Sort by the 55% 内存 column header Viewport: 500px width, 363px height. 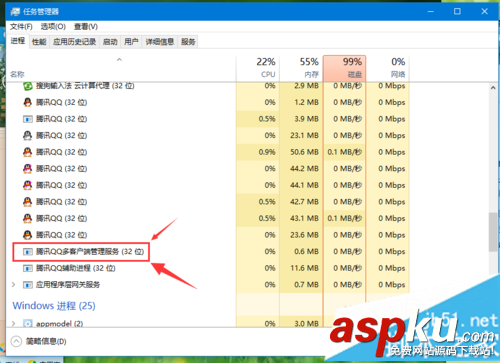301,68
